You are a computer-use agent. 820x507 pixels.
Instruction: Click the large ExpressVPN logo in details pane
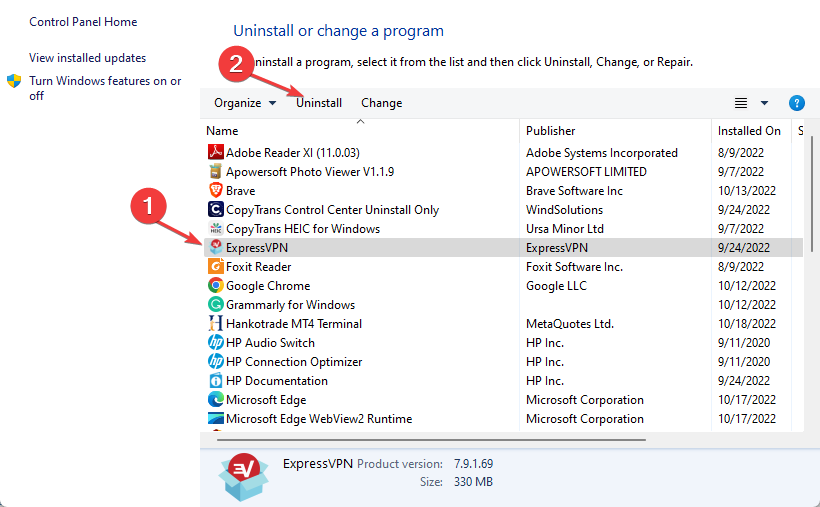pos(244,477)
